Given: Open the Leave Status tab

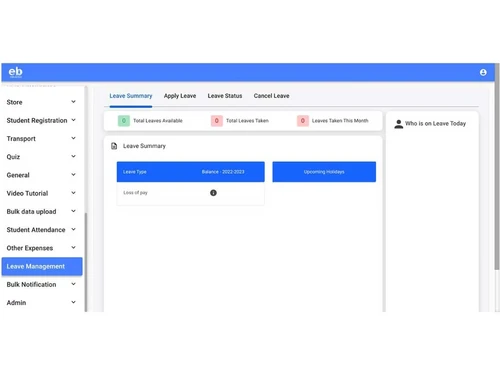Looking at the screenshot, I should (225, 96).
